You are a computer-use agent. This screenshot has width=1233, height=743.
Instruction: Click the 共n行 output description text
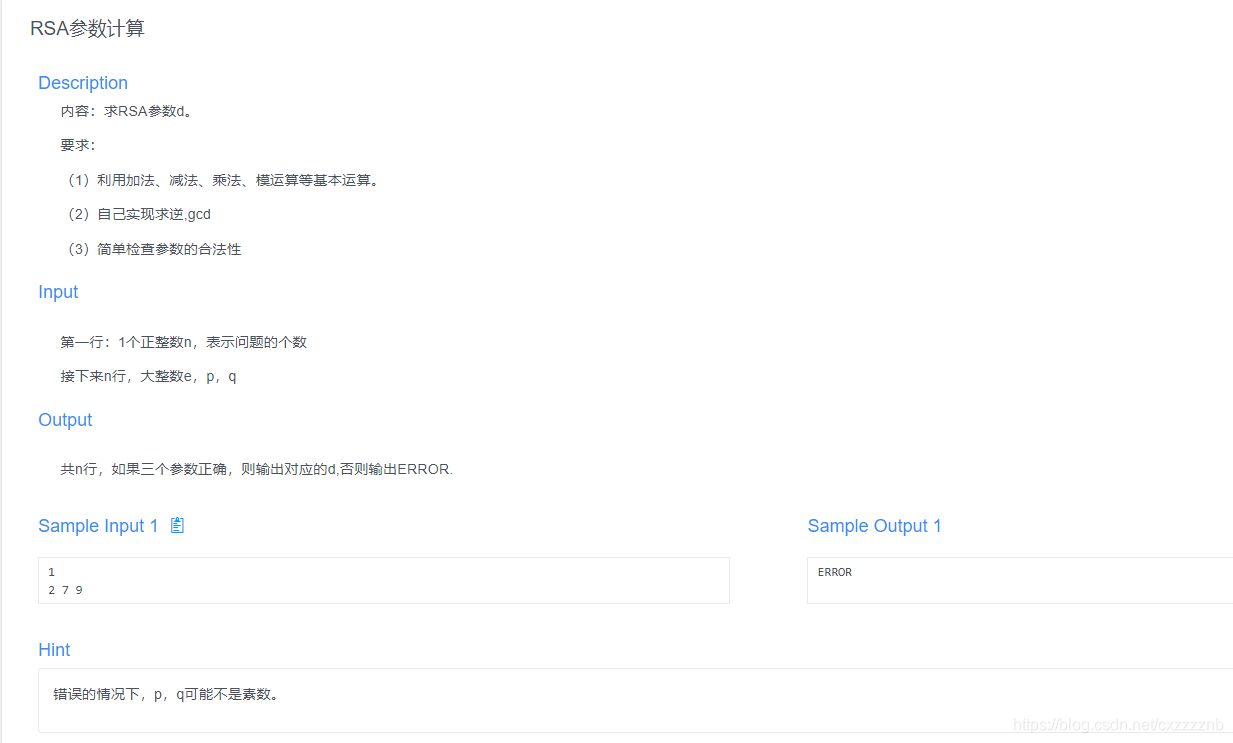coord(255,469)
